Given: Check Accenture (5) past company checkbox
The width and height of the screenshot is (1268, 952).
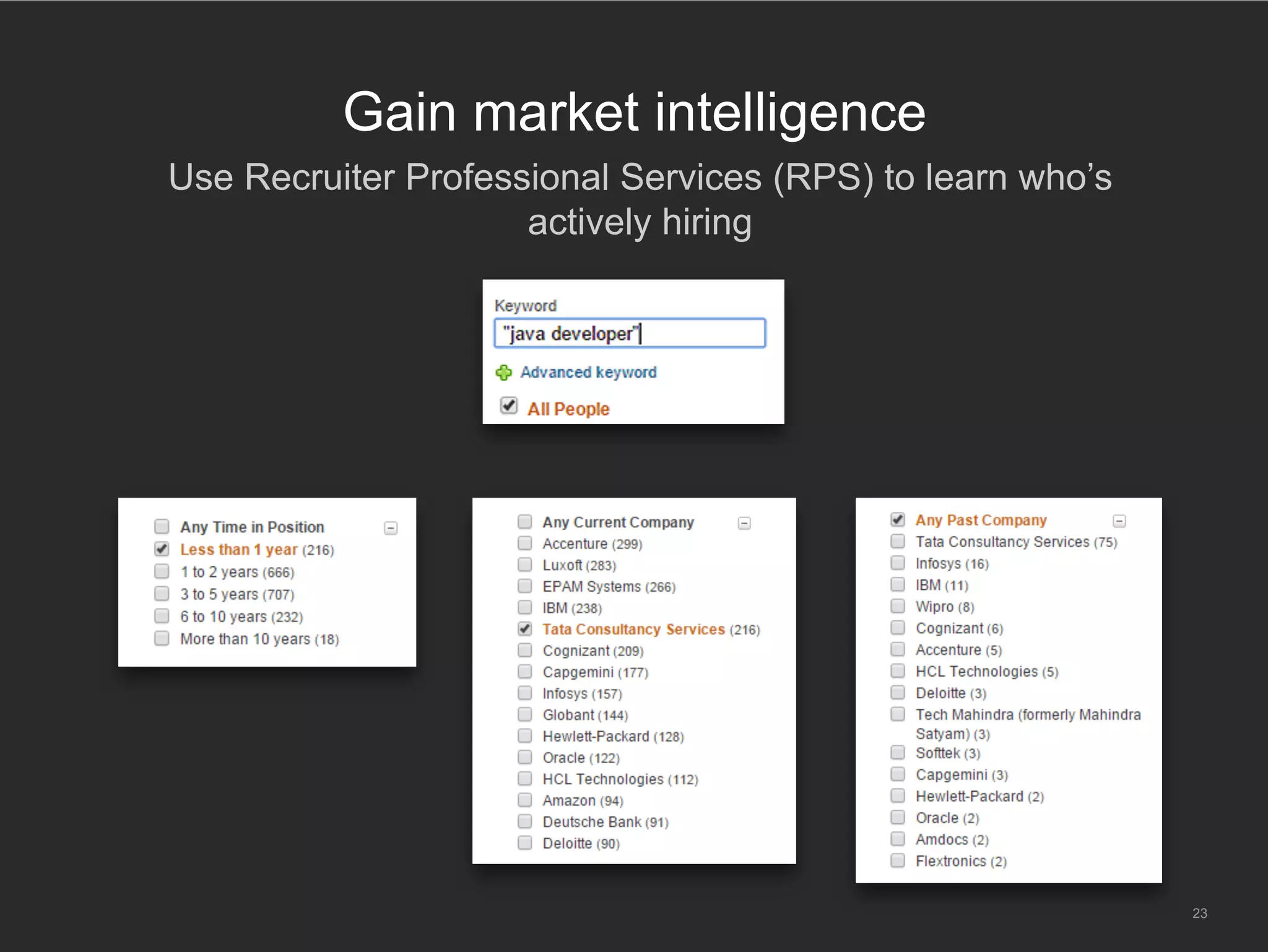Looking at the screenshot, I should coord(898,649).
